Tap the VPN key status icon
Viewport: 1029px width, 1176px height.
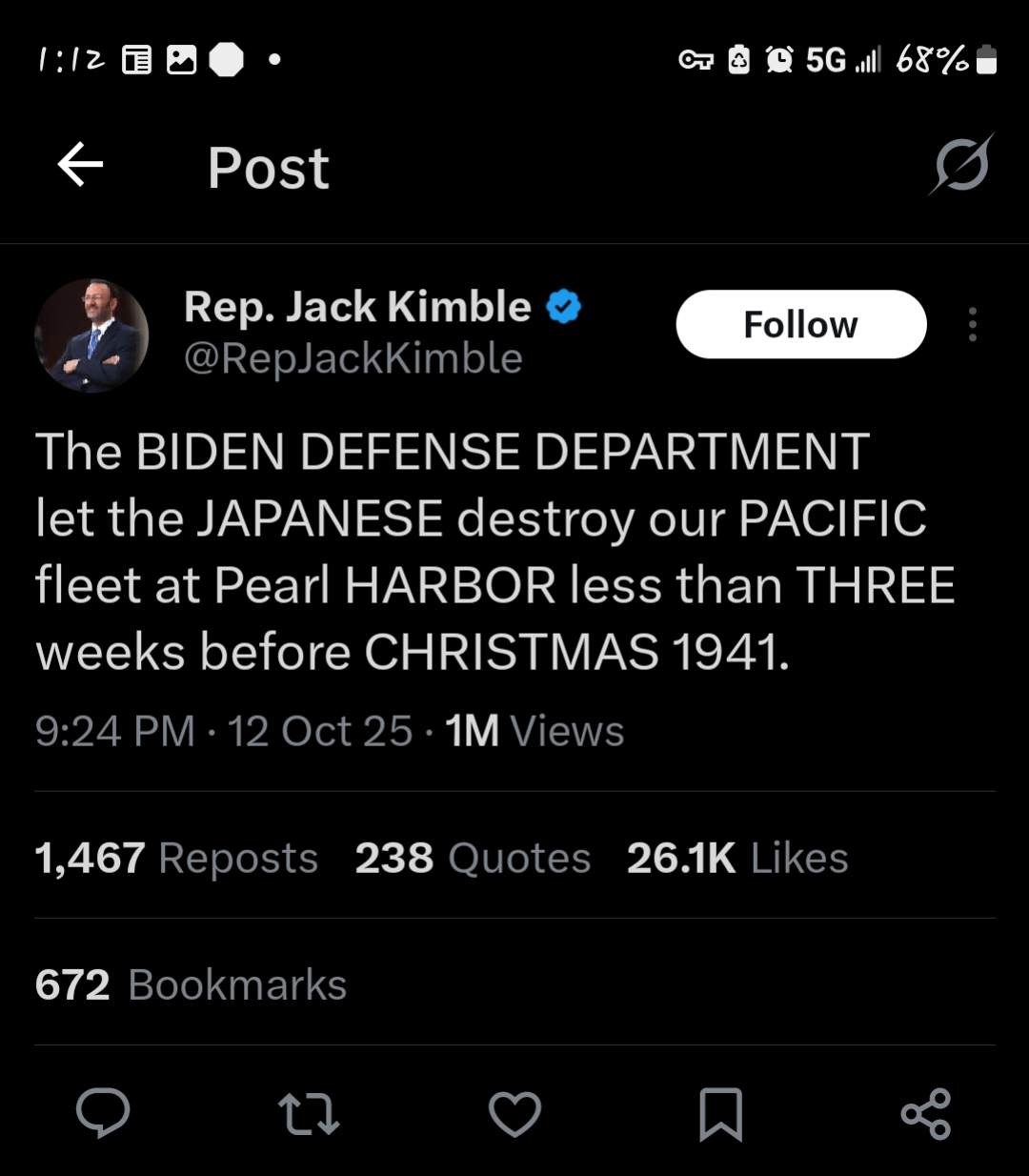(696, 60)
